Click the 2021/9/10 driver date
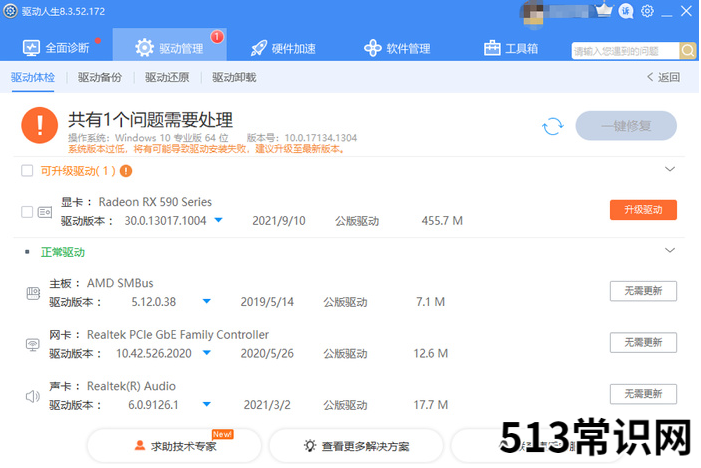The image size is (701, 468). 279,221
